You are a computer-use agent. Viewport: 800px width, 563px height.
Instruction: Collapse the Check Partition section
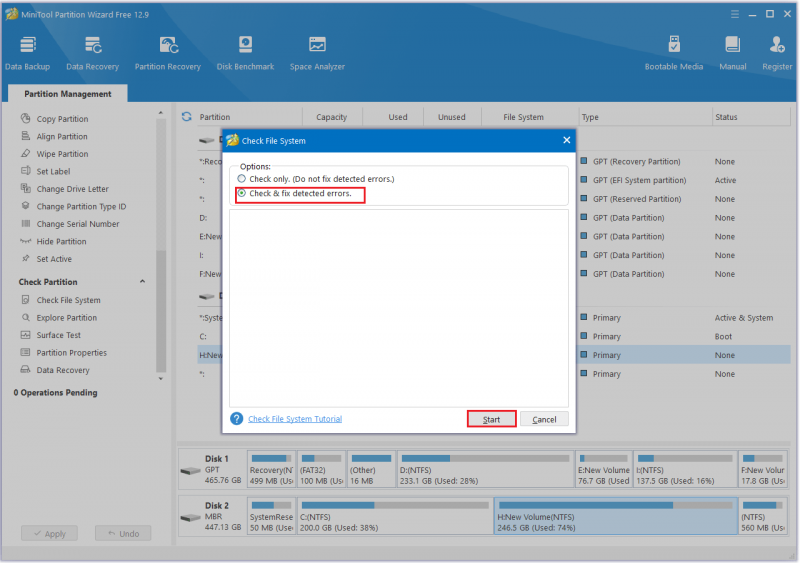coord(142,282)
